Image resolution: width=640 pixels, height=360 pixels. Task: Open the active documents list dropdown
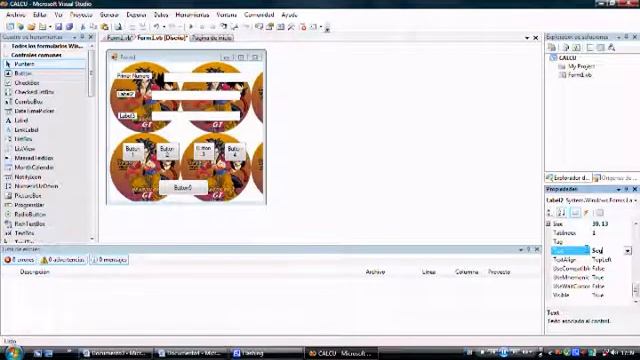click(x=527, y=38)
